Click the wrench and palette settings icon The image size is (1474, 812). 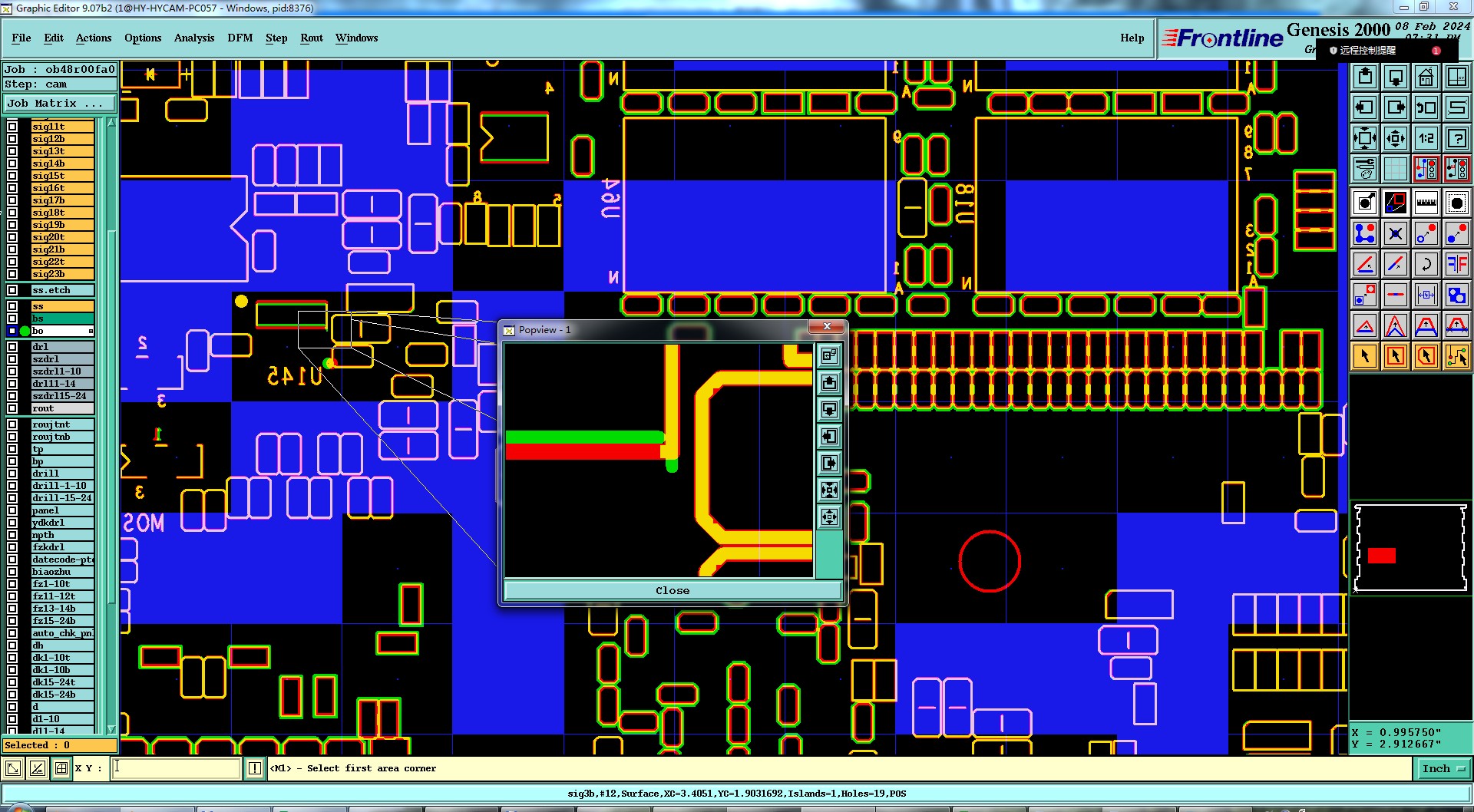[1364, 169]
